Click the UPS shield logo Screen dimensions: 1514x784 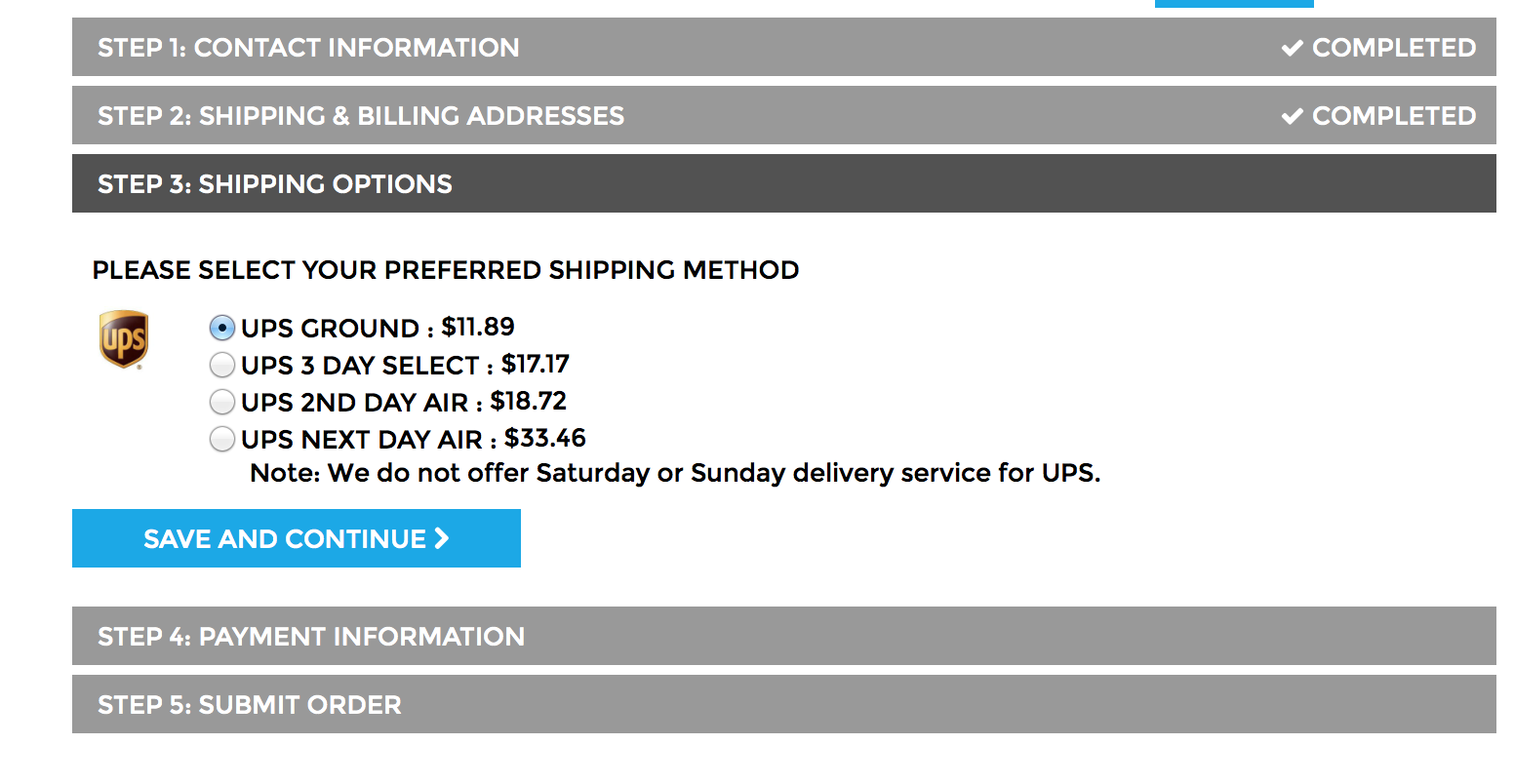pos(124,340)
